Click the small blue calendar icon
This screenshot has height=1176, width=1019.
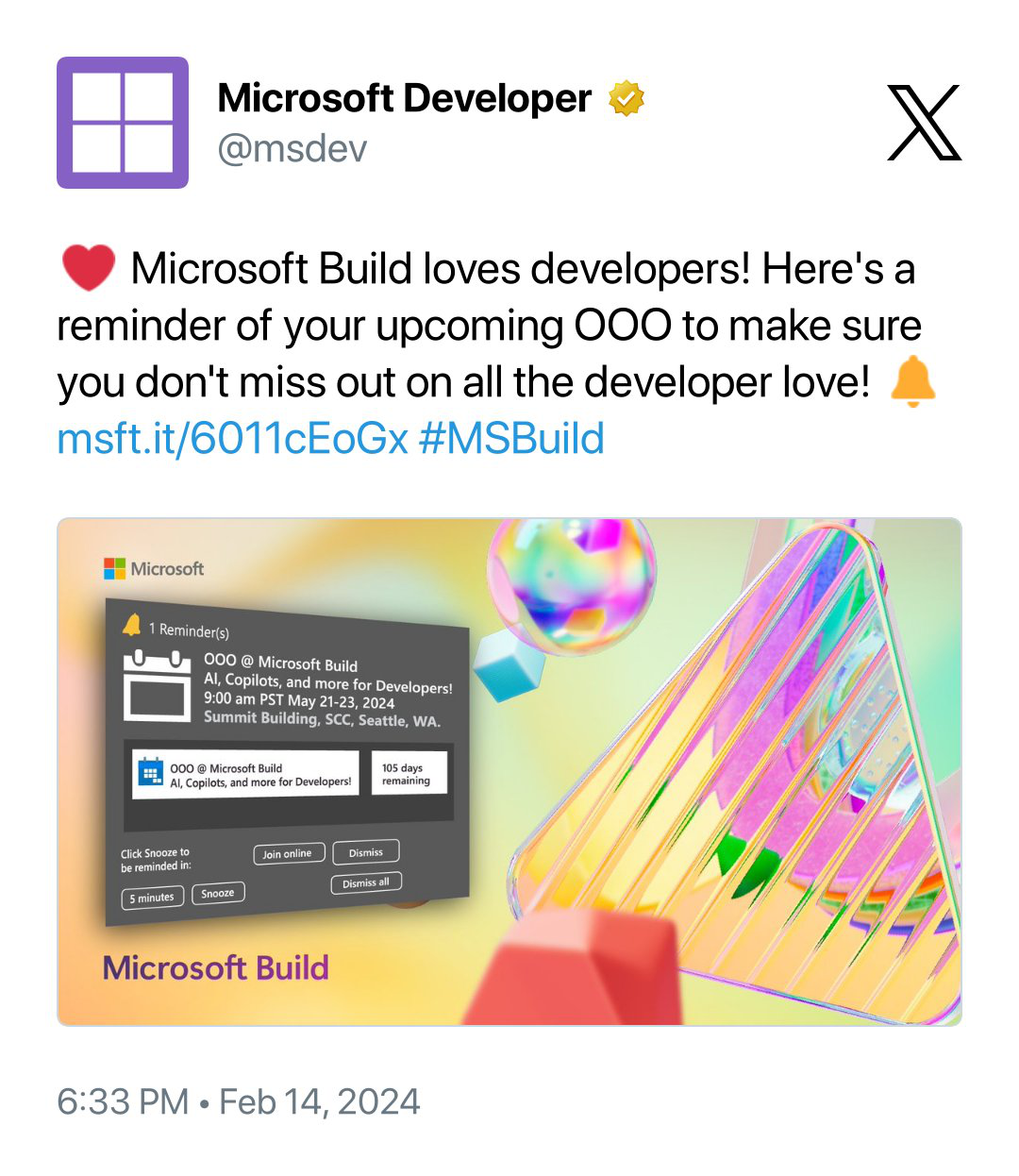point(150,774)
